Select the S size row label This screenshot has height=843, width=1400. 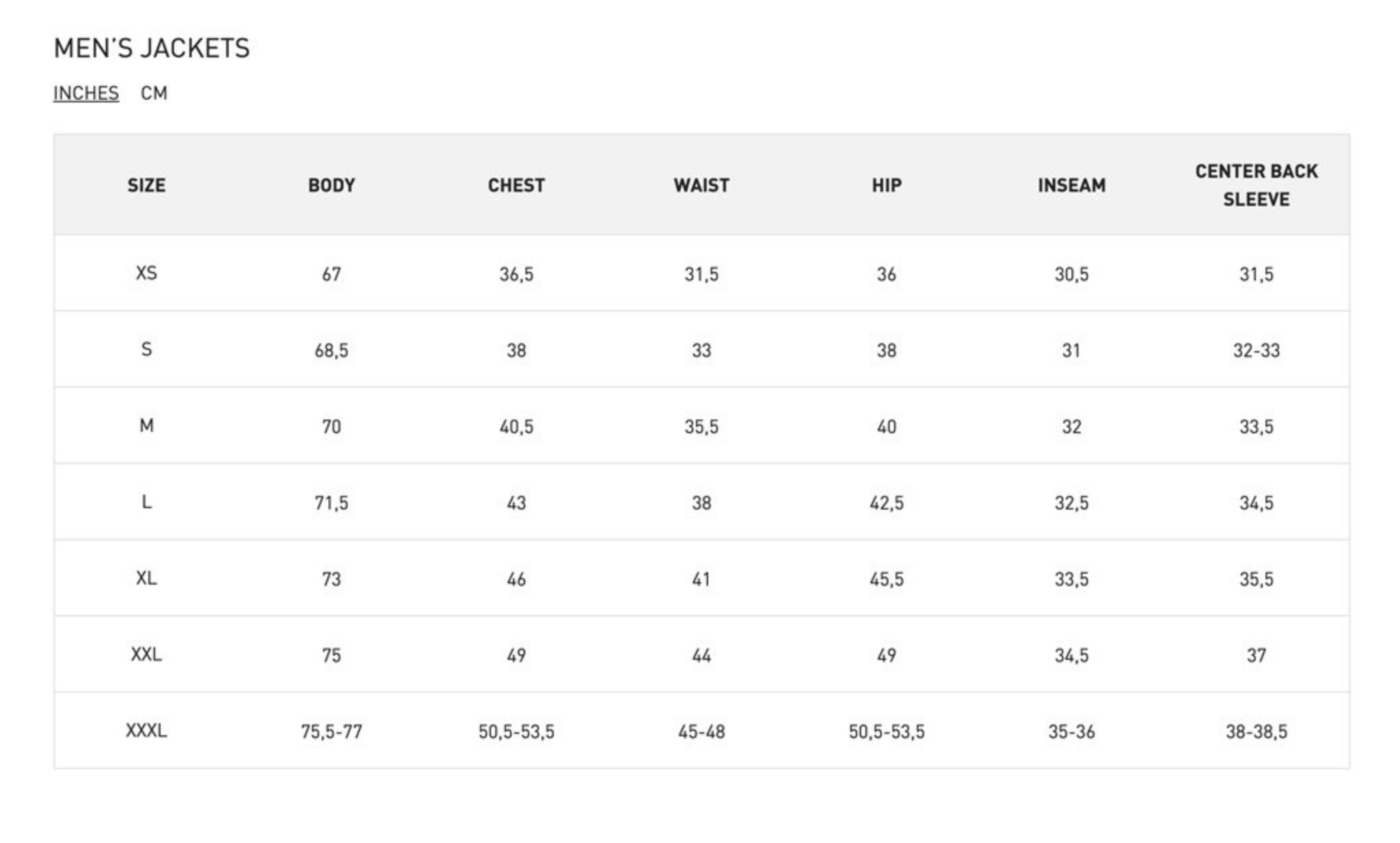click(146, 350)
